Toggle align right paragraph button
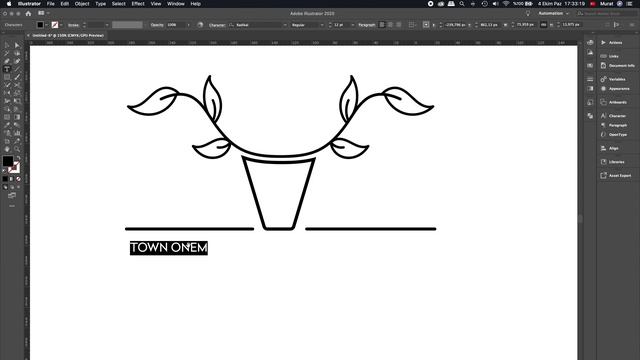Viewport: 640px width, 360px height. [399, 25]
